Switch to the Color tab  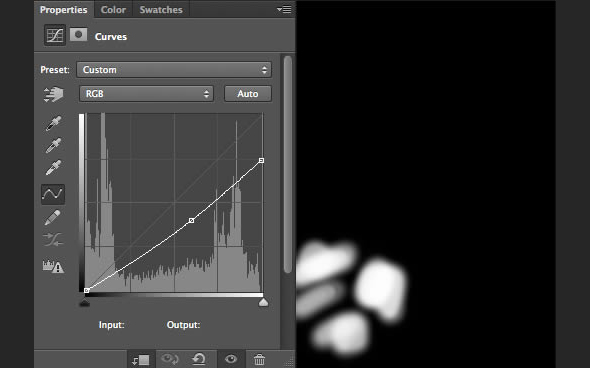pyautogui.click(x=113, y=10)
